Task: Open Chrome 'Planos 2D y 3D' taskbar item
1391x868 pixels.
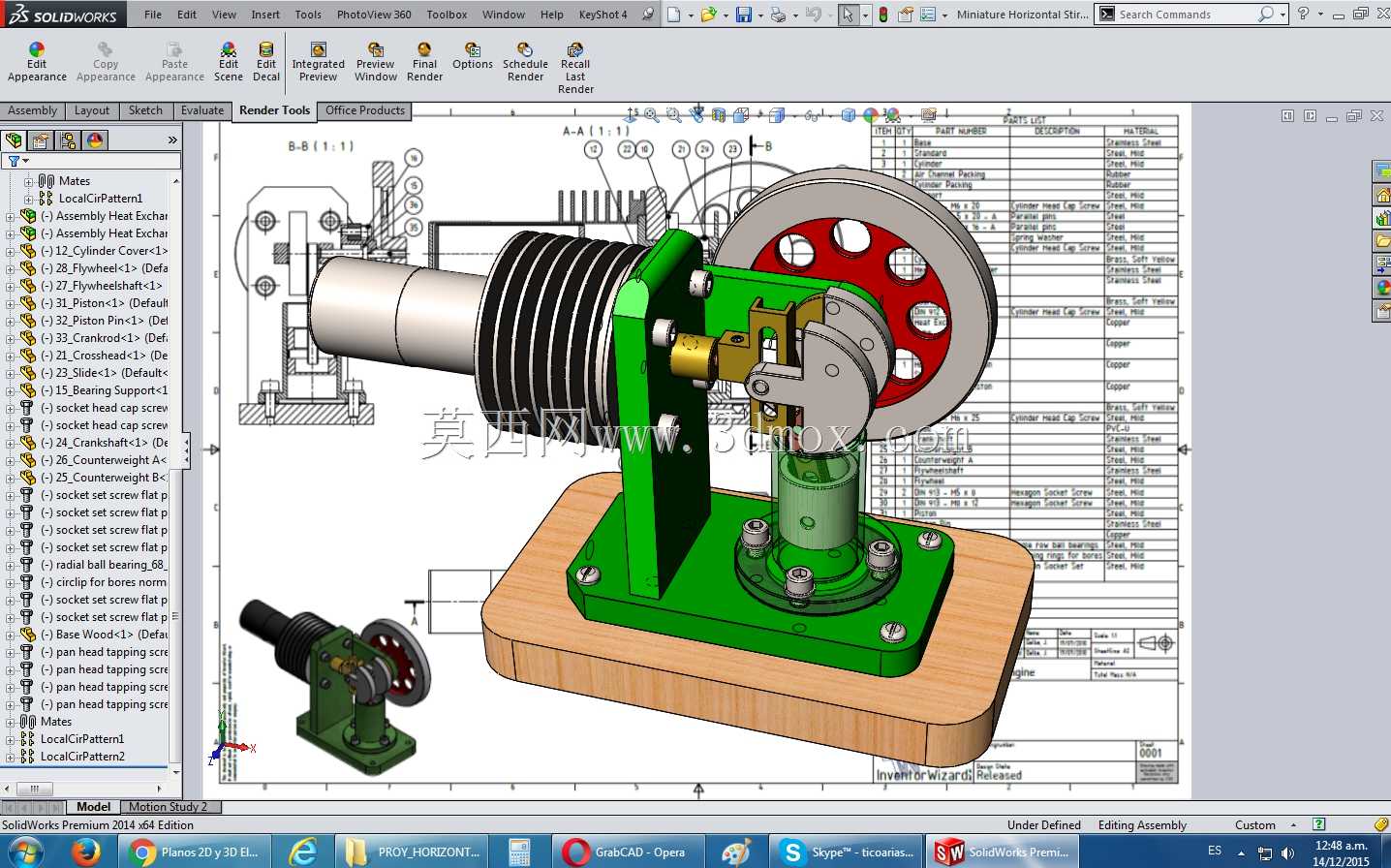Action: tap(197, 852)
